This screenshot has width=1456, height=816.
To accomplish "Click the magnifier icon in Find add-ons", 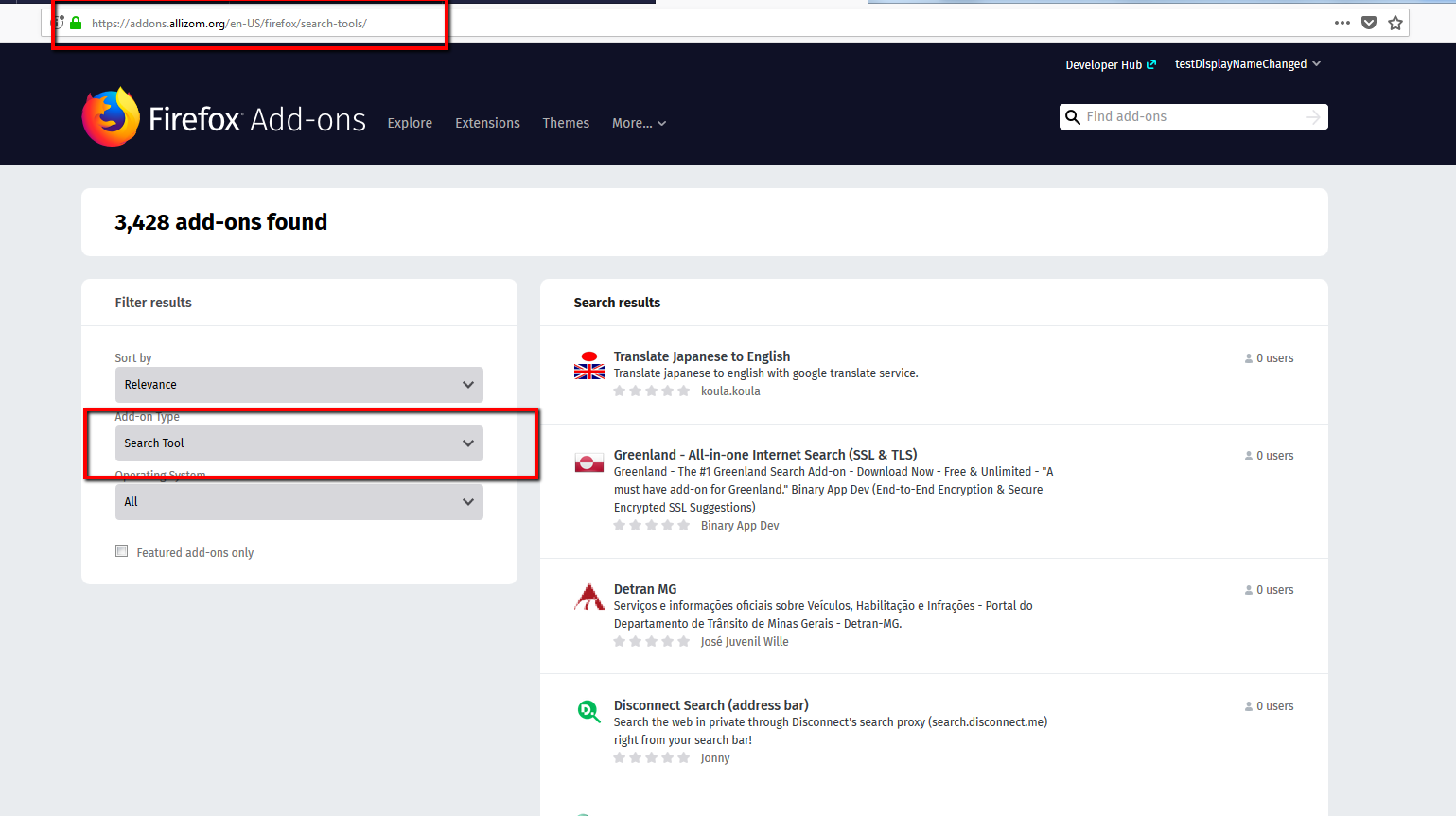I will [1072, 117].
